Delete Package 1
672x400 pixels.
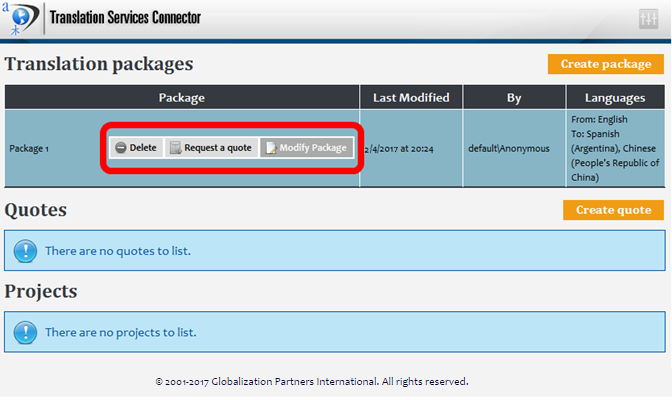(x=136, y=147)
